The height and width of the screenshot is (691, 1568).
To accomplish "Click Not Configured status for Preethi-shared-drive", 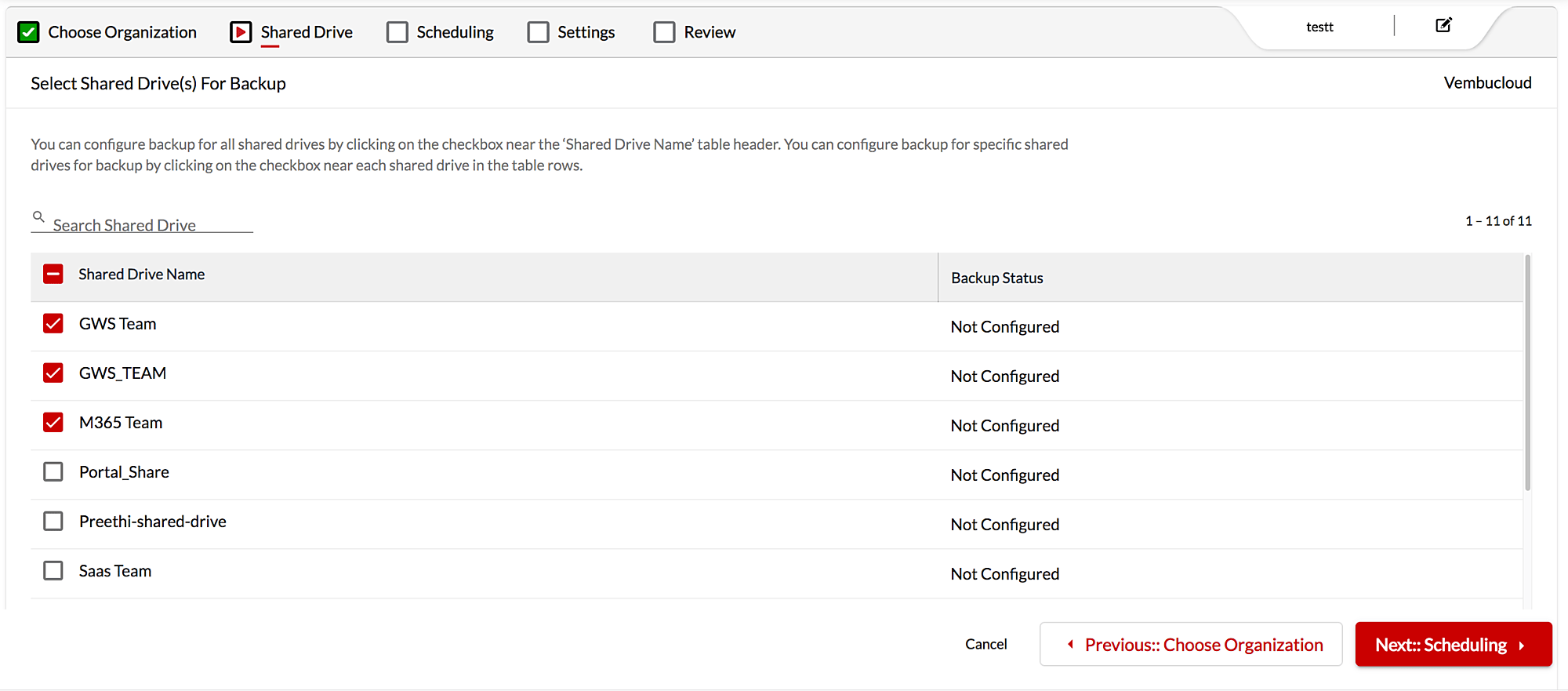I will [1005, 524].
